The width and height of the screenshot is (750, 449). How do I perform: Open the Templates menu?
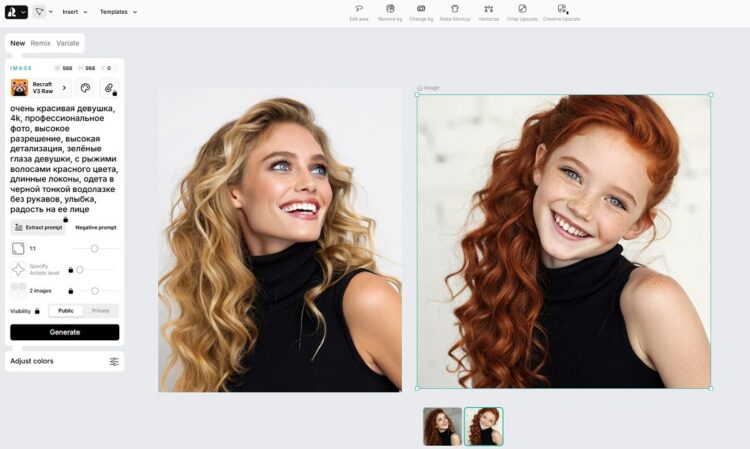[118, 12]
